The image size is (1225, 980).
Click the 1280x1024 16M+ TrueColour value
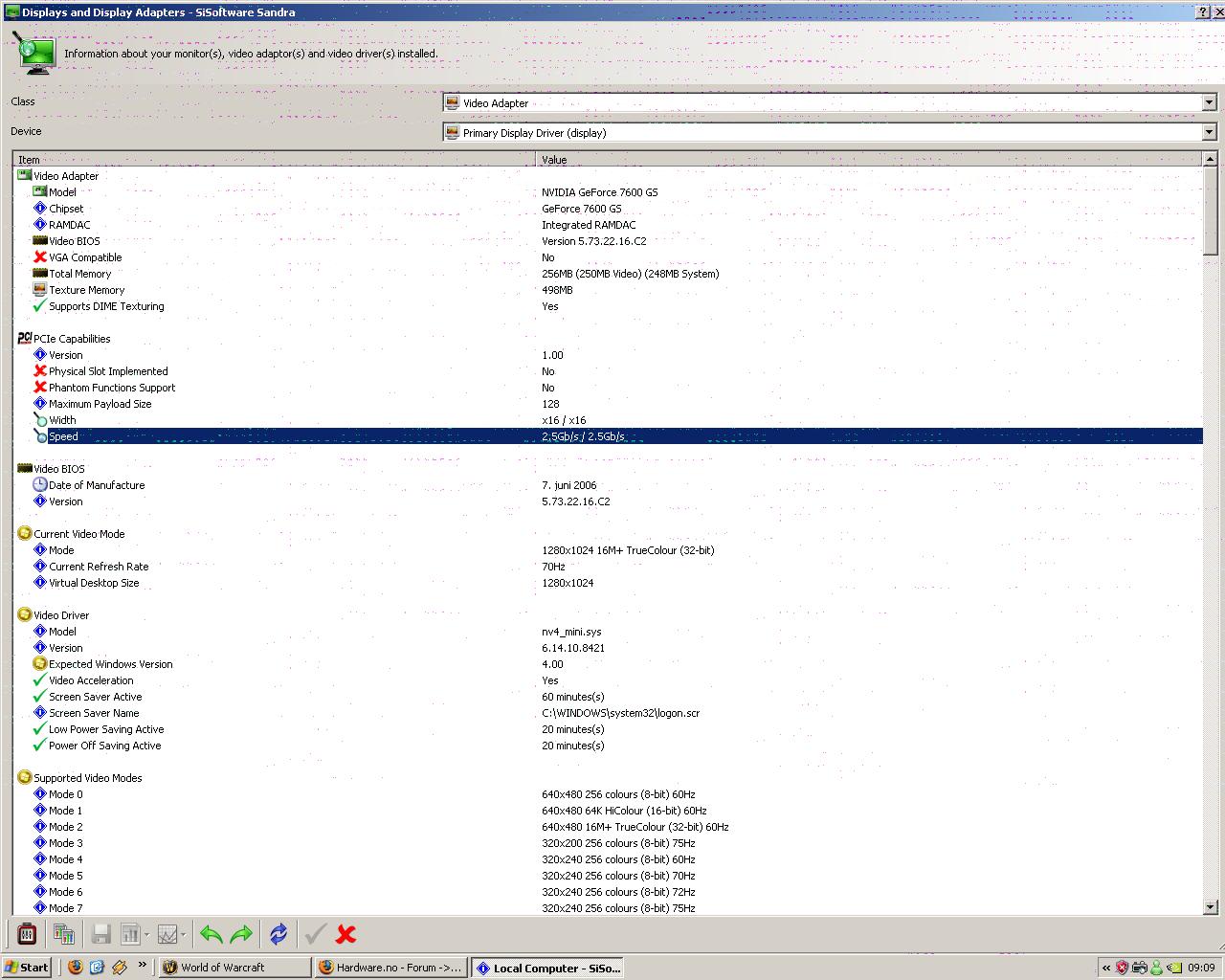pyautogui.click(x=628, y=549)
